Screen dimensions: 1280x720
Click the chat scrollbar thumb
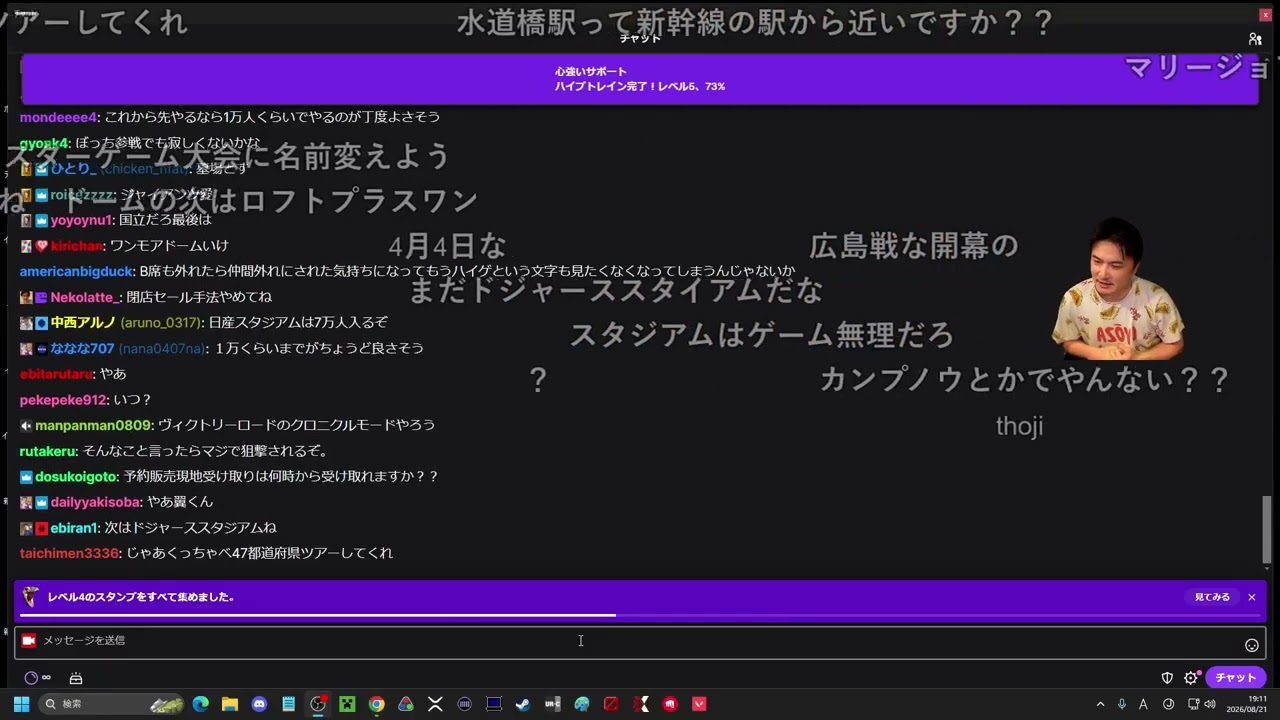(1267, 528)
